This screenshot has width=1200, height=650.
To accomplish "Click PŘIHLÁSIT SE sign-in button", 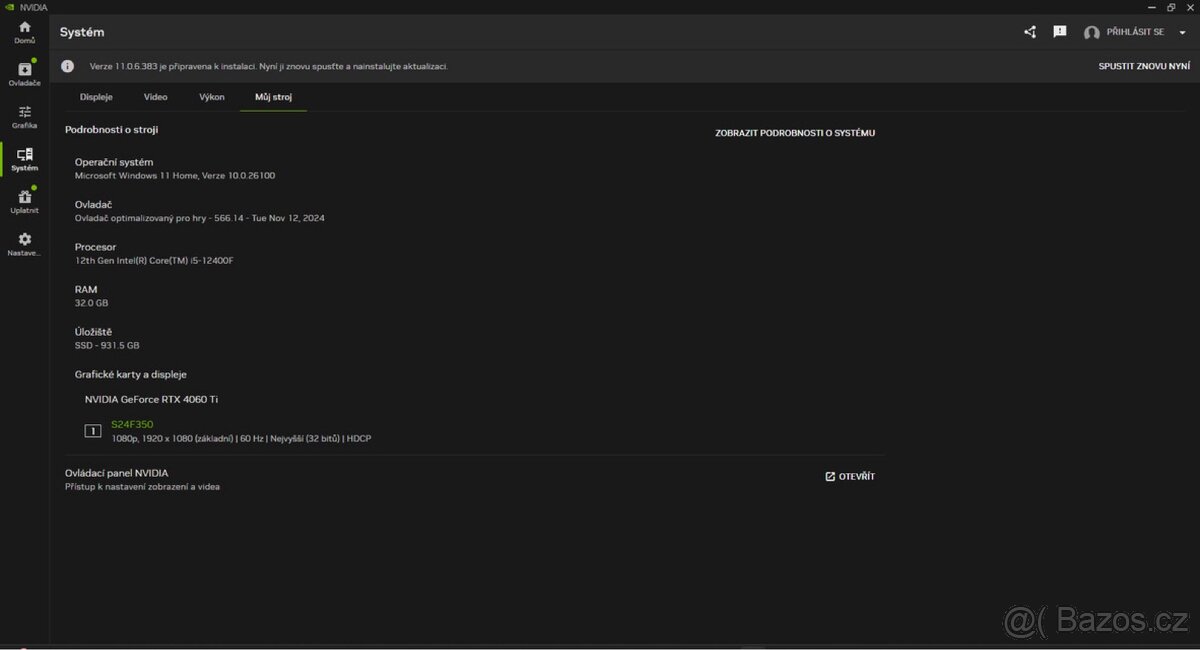I will (1135, 32).
